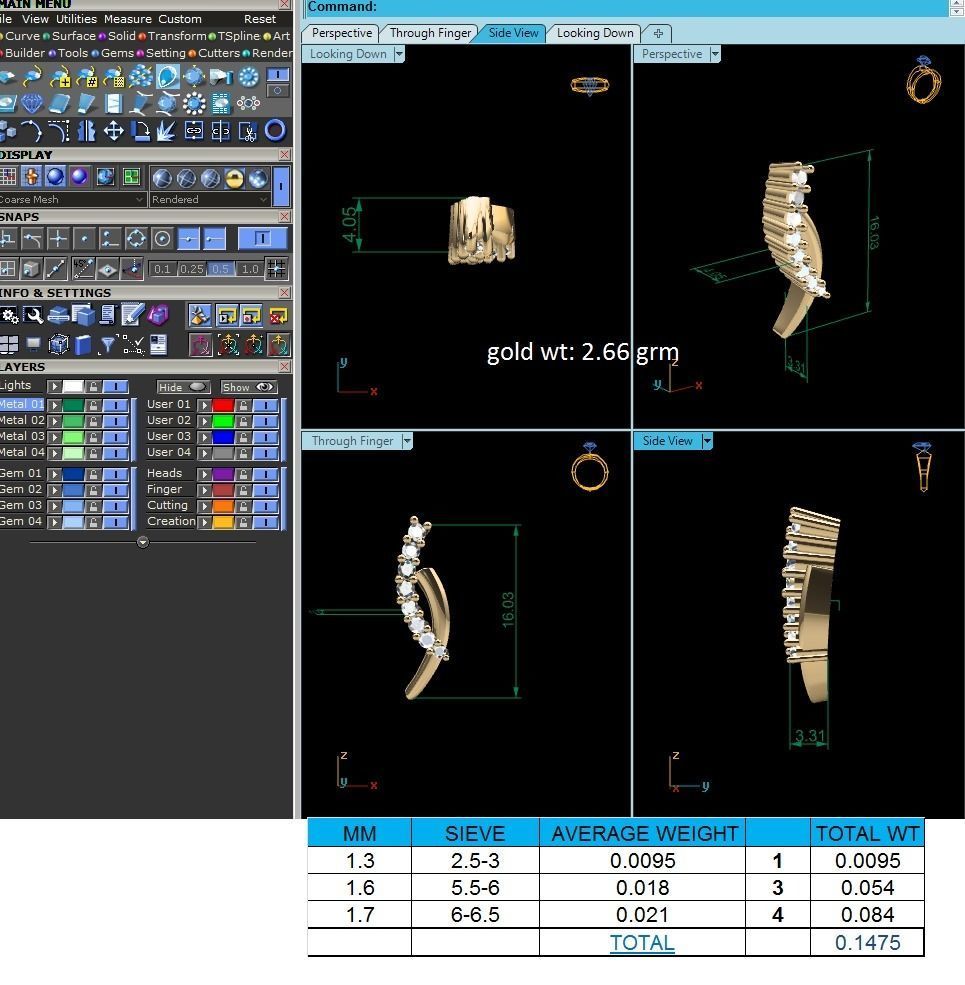Screen dimensions: 965x985
Task: Select the teardrop gem tool highlighted in Gems toolbar
Action: (x=167, y=77)
